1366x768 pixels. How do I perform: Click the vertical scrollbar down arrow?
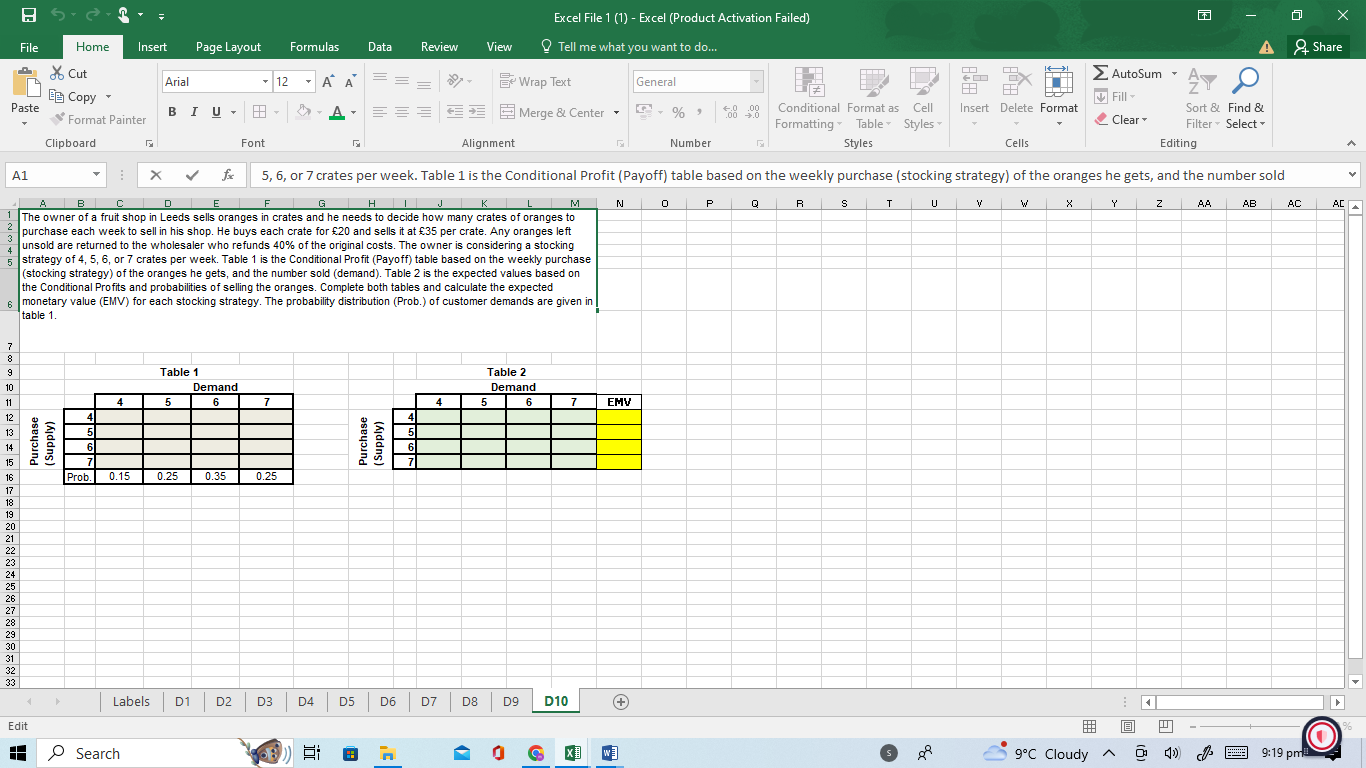click(1357, 681)
